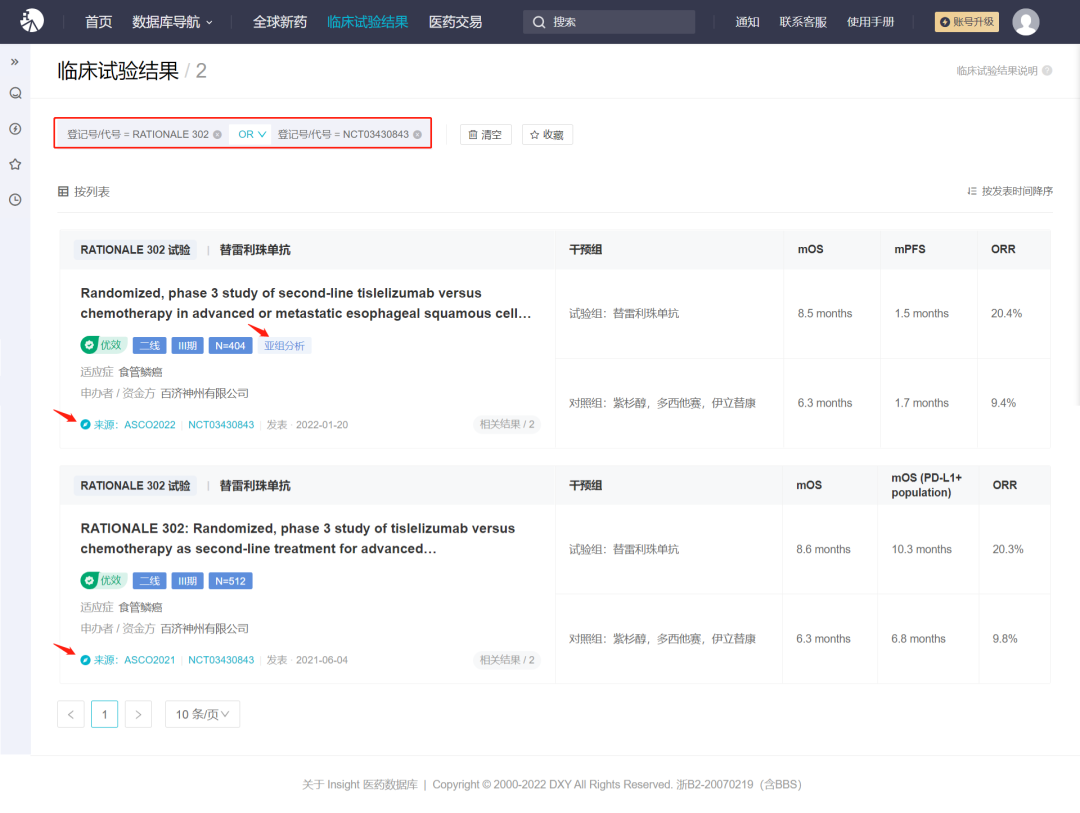1080x813 pixels.
Task: Click the 优效 badge in the first result
Action: point(103,345)
